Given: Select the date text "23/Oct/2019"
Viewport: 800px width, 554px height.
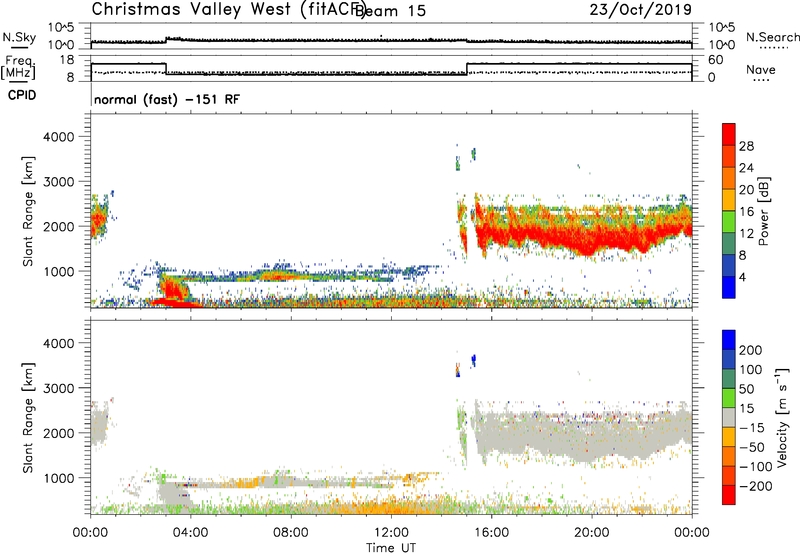Looking at the screenshot, I should click(641, 9).
